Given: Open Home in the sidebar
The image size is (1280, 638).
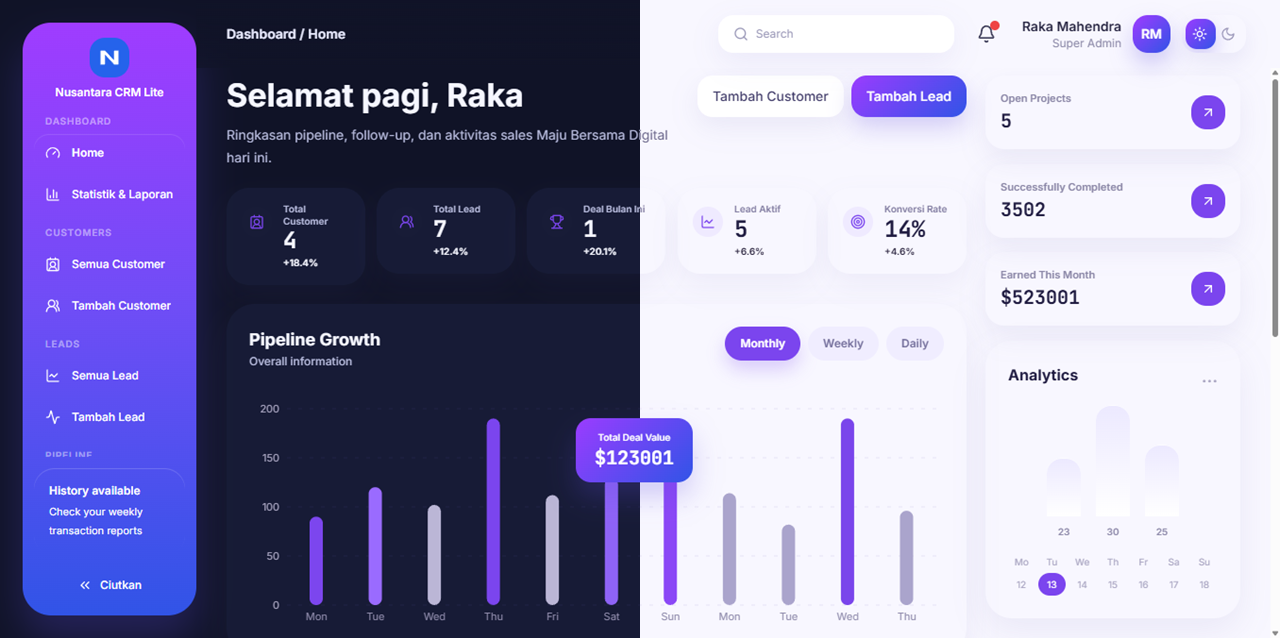Looking at the screenshot, I should pyautogui.click(x=109, y=153).
